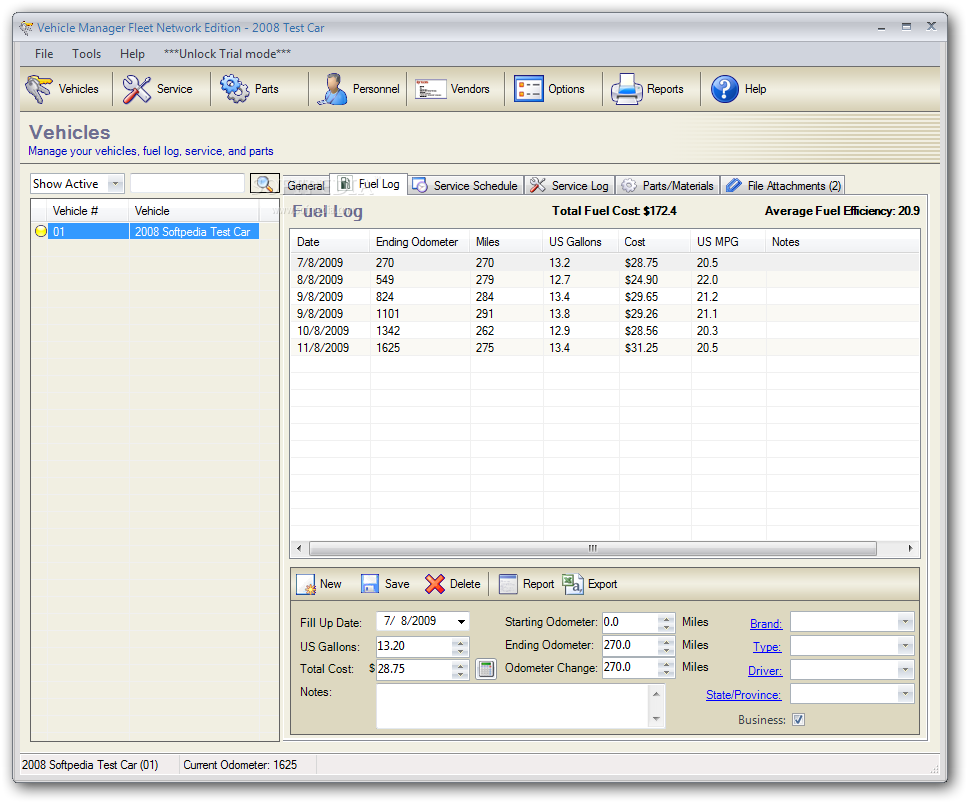
Task: Open the Tools menu
Action: coord(86,54)
